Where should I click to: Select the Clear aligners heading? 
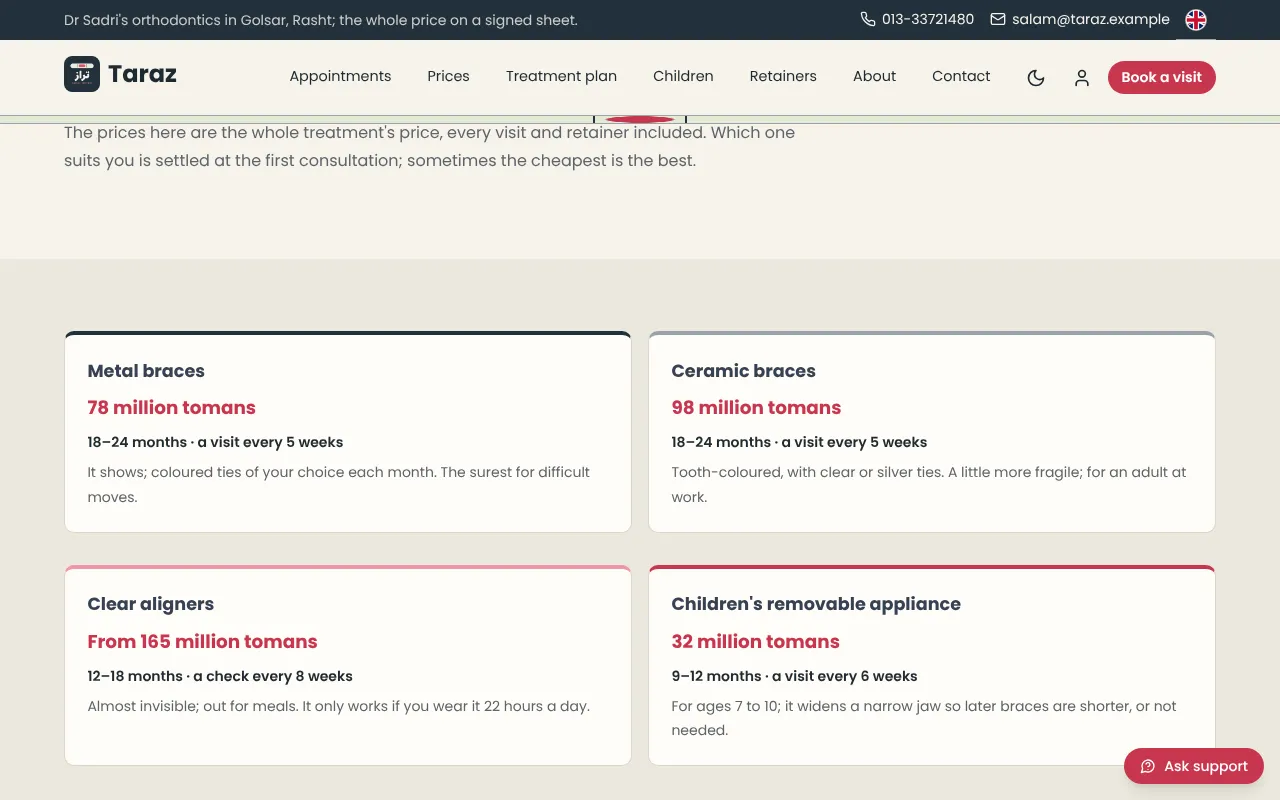coord(151,604)
